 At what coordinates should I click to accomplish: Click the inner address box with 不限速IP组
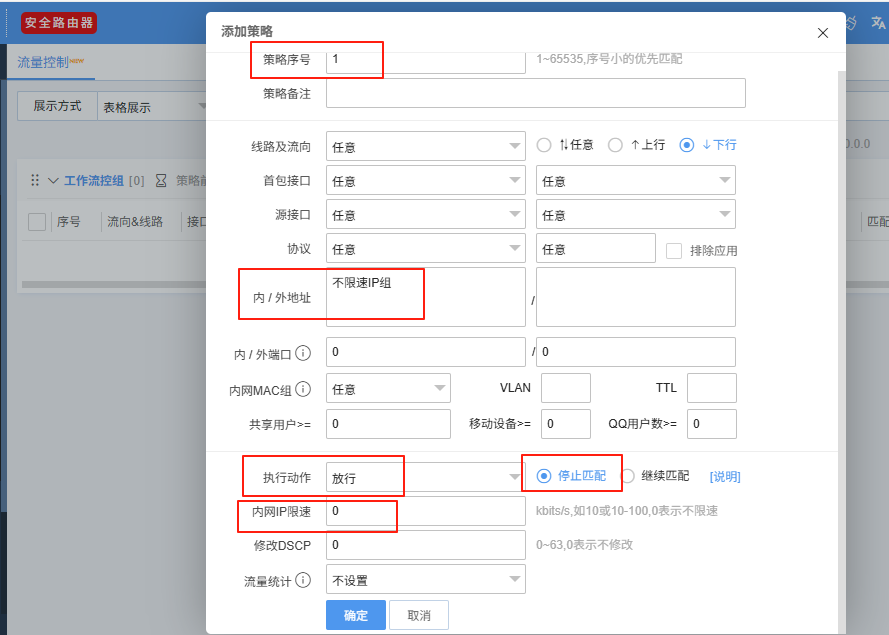[x=426, y=297]
